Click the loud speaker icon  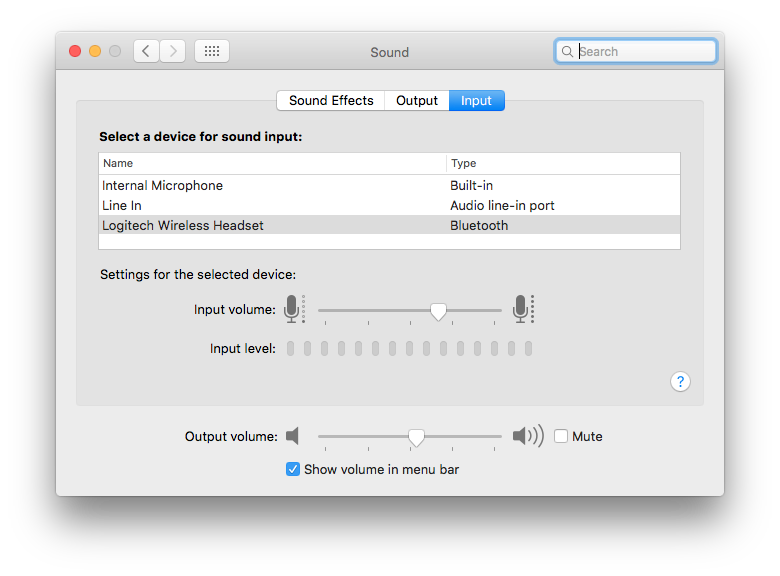527,436
